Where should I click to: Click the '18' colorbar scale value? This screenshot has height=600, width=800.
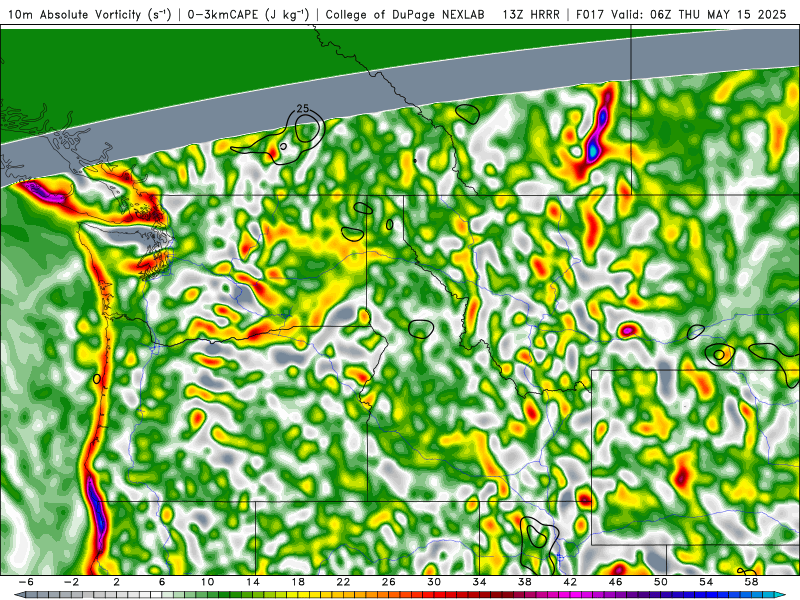click(298, 582)
